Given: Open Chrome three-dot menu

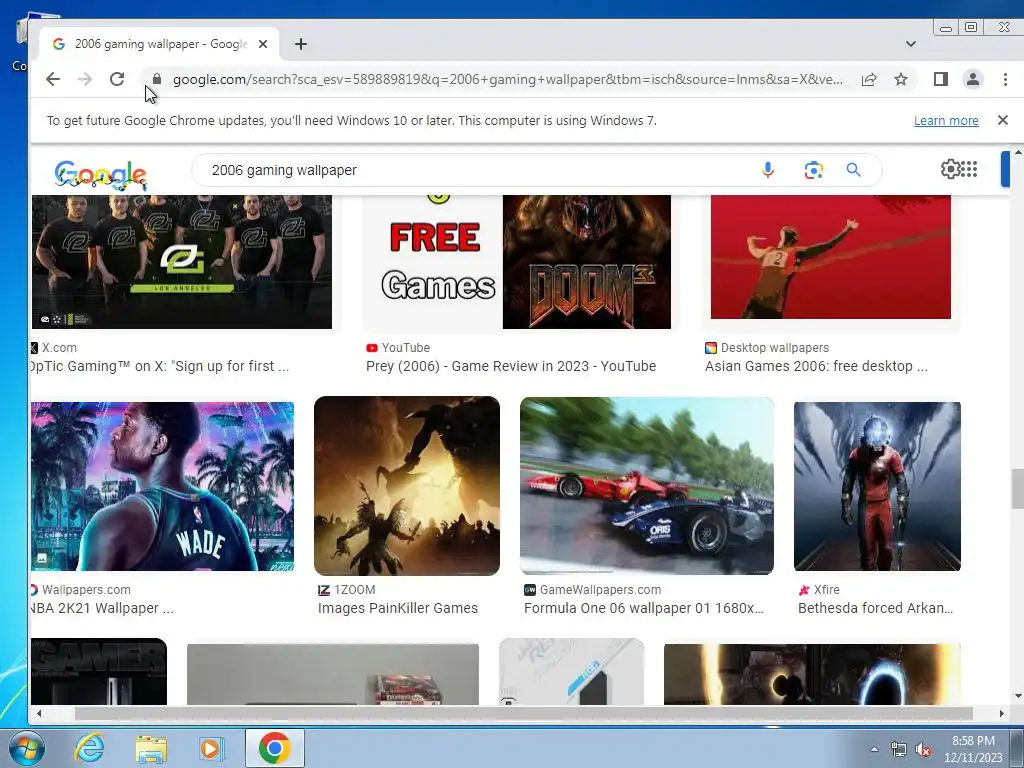Looking at the screenshot, I should point(1005,80).
